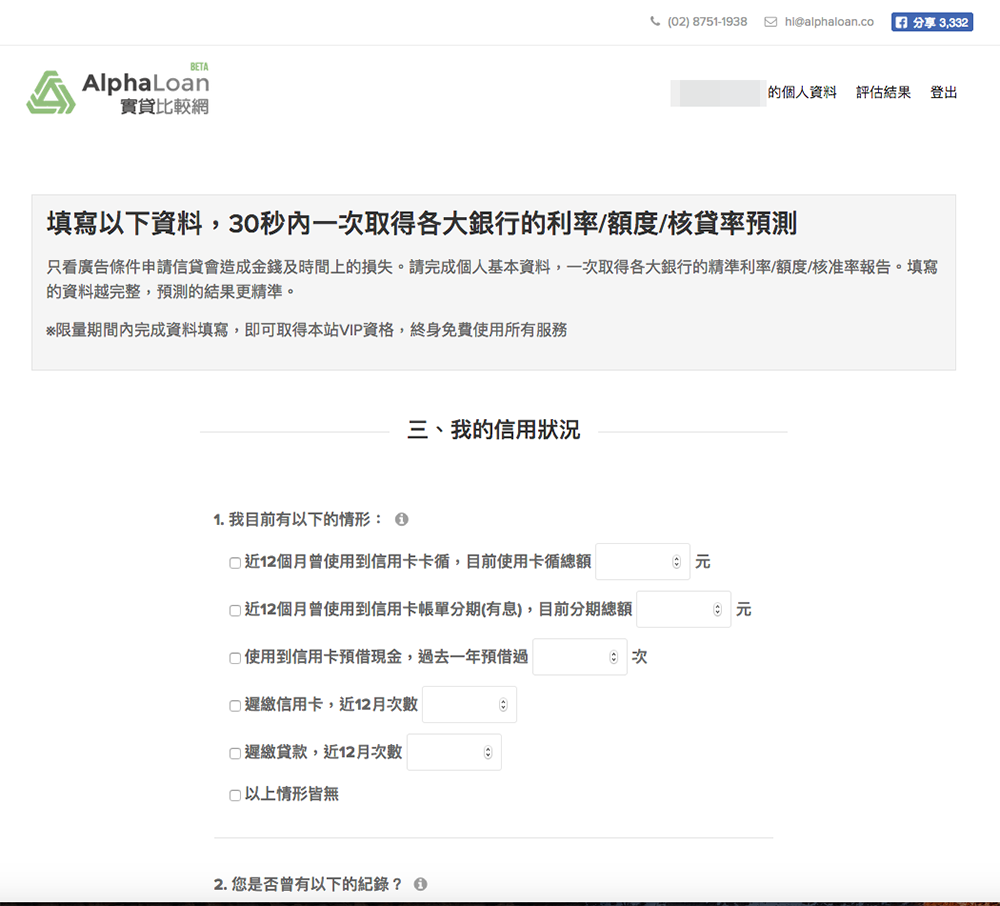Viewport: 1000px width, 906px height.
Task: Click the info icon beside question 2
Action: (x=420, y=884)
